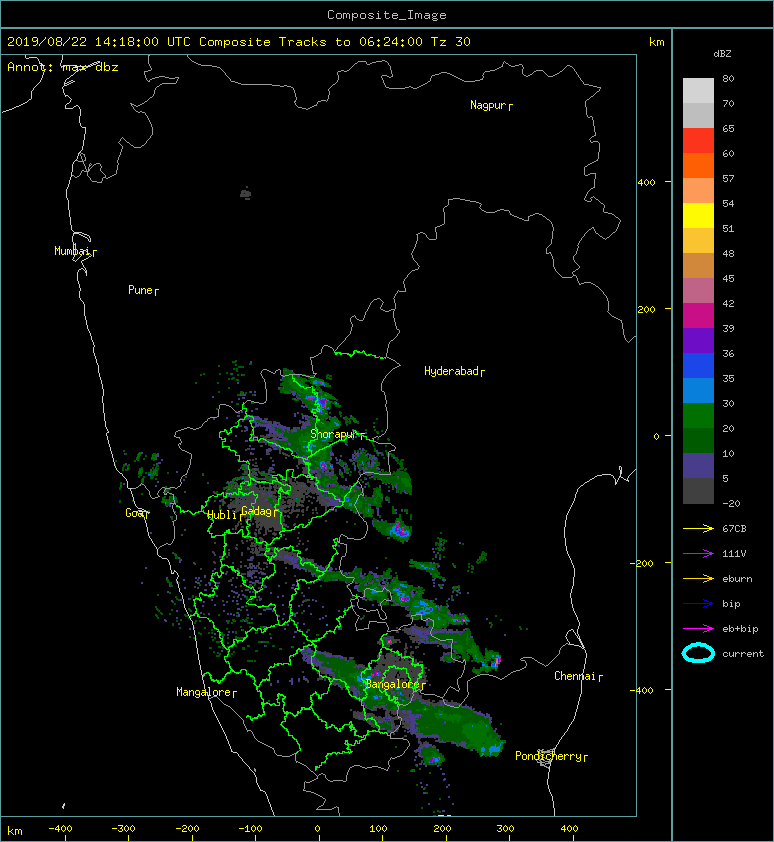This screenshot has width=774, height=842.
Task: Click the cyan current ellipse icon
Action: pyautogui.click(x=698, y=653)
